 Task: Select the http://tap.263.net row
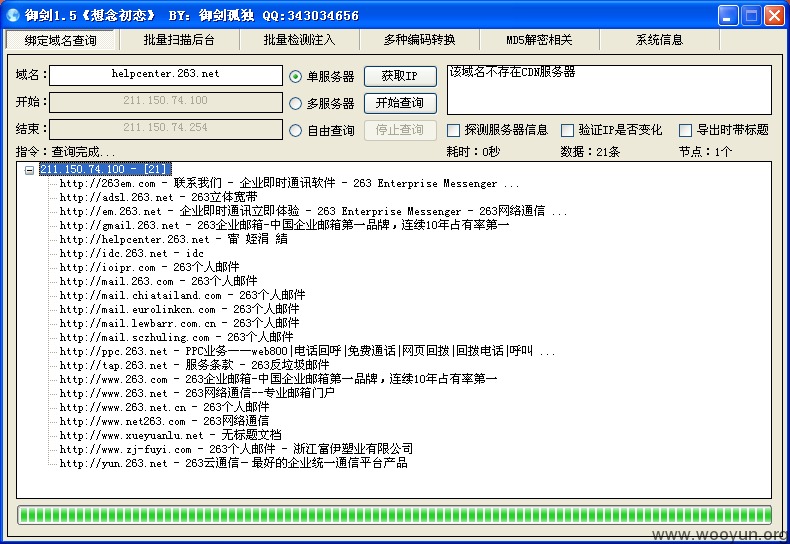194,365
